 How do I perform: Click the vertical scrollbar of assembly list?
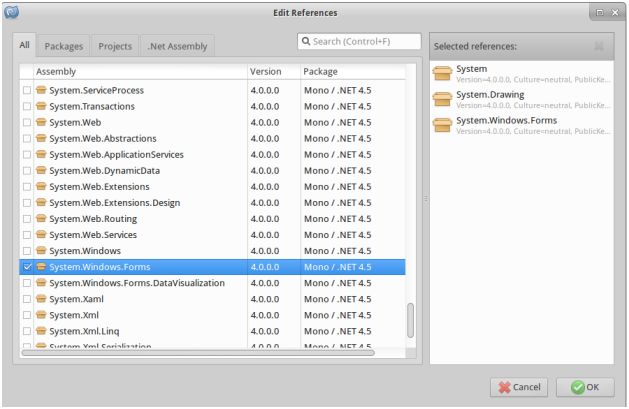pyautogui.click(x=410, y=320)
